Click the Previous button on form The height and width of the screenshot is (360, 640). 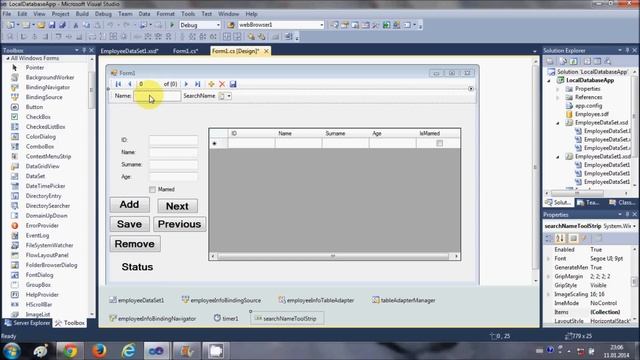180,224
